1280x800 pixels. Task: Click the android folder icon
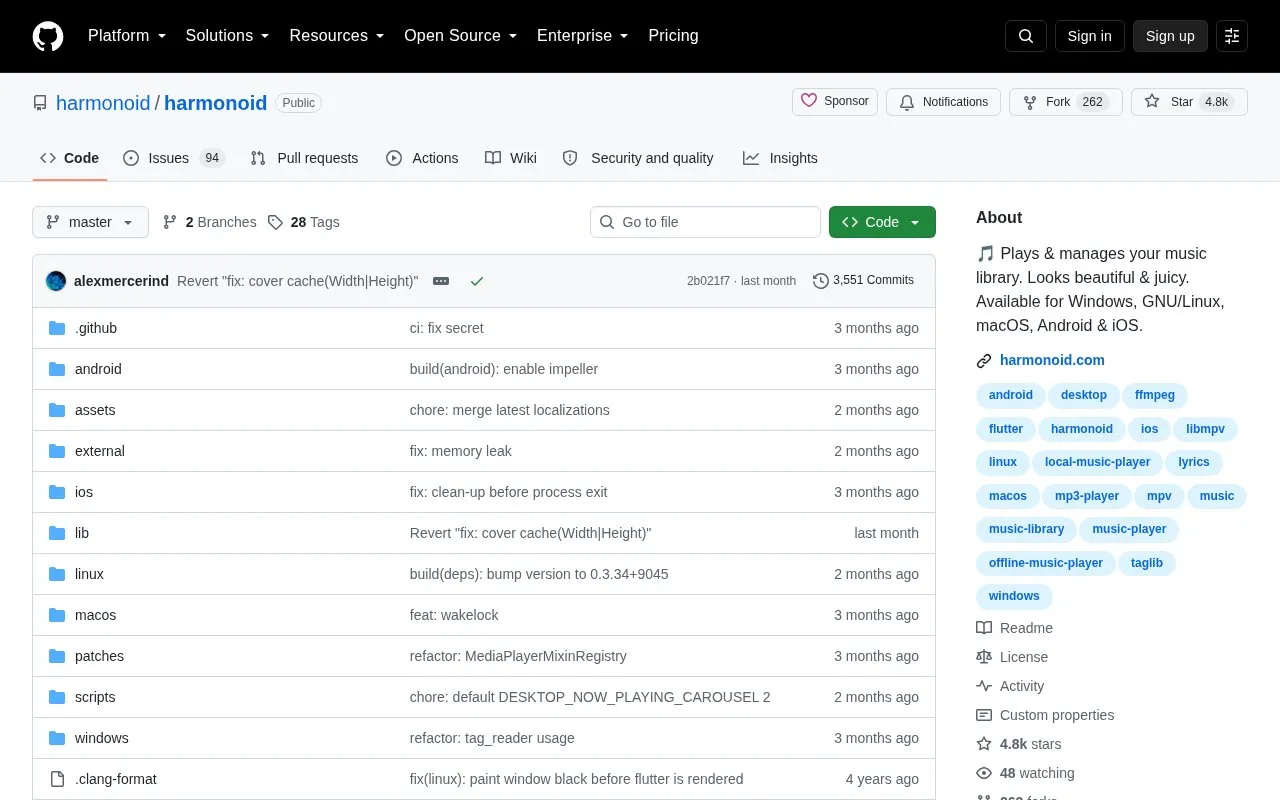(57, 369)
